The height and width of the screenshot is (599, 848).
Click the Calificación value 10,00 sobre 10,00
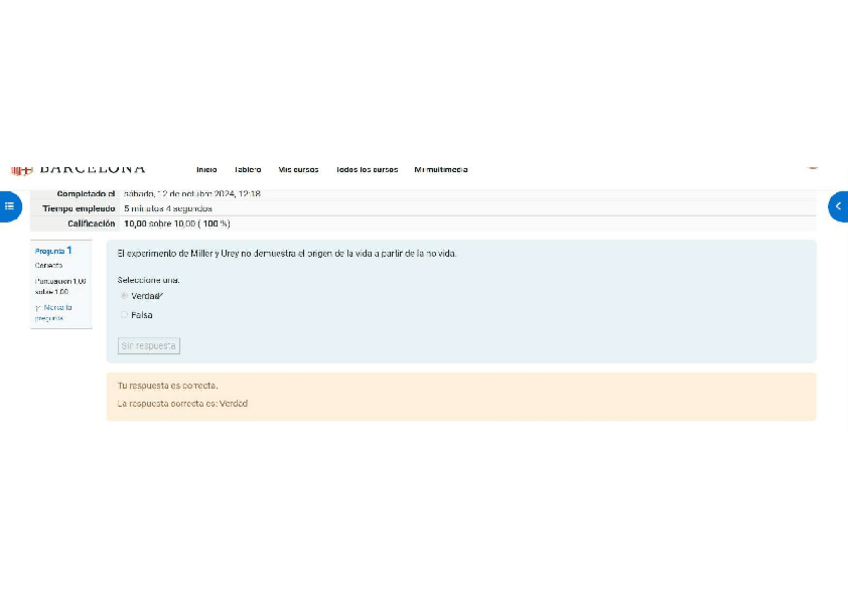pos(177,224)
